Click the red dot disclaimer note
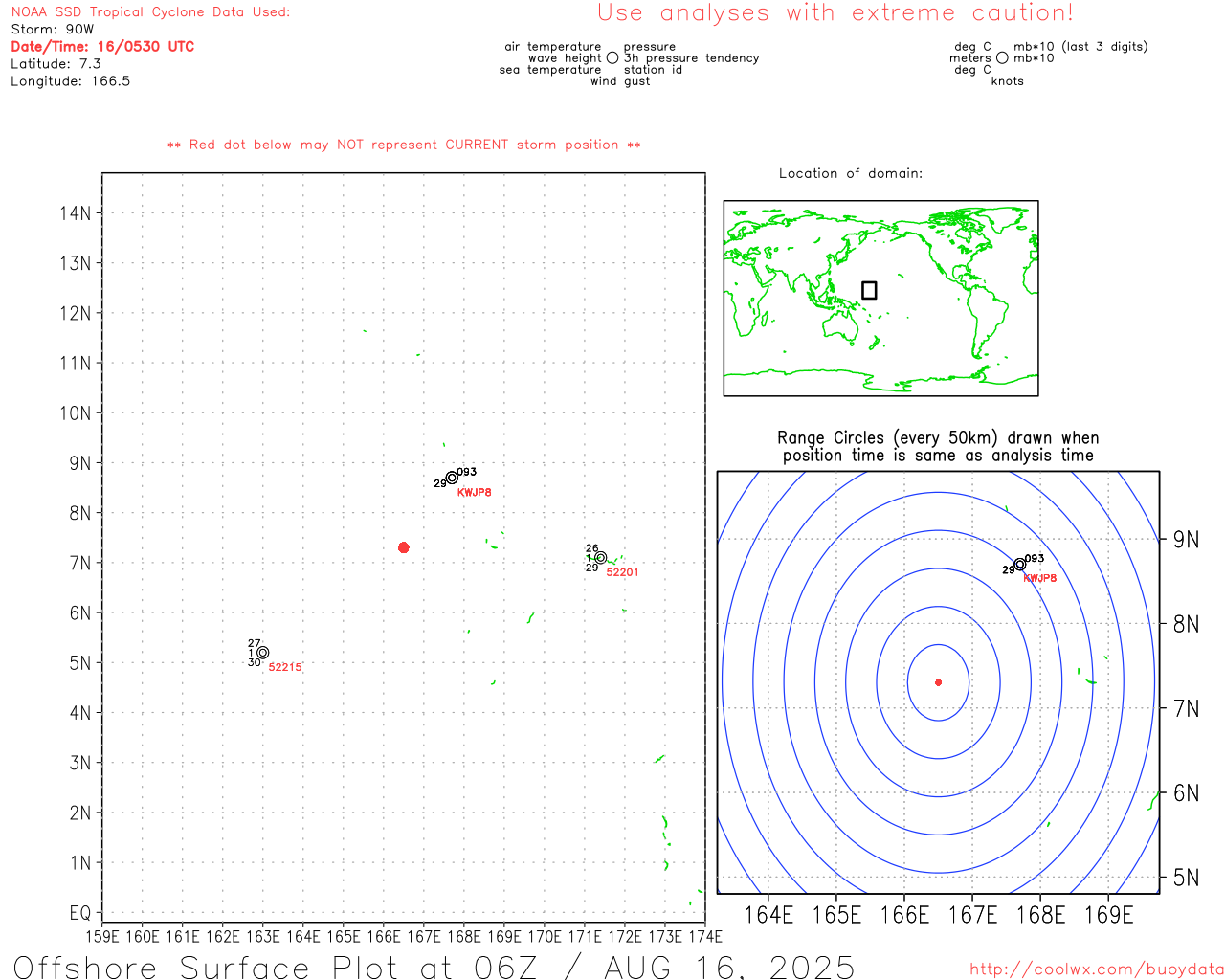The width and height of the screenshot is (1225, 980). click(x=404, y=145)
